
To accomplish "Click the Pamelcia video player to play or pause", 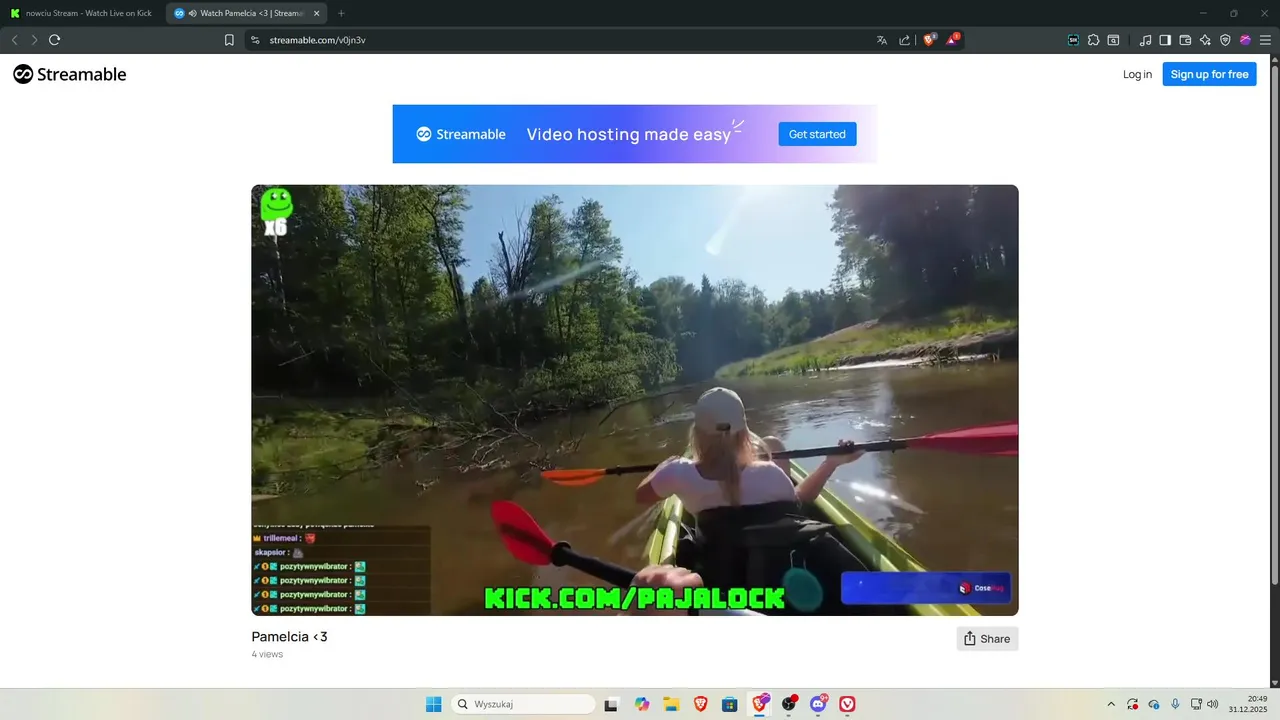I will pos(635,400).
